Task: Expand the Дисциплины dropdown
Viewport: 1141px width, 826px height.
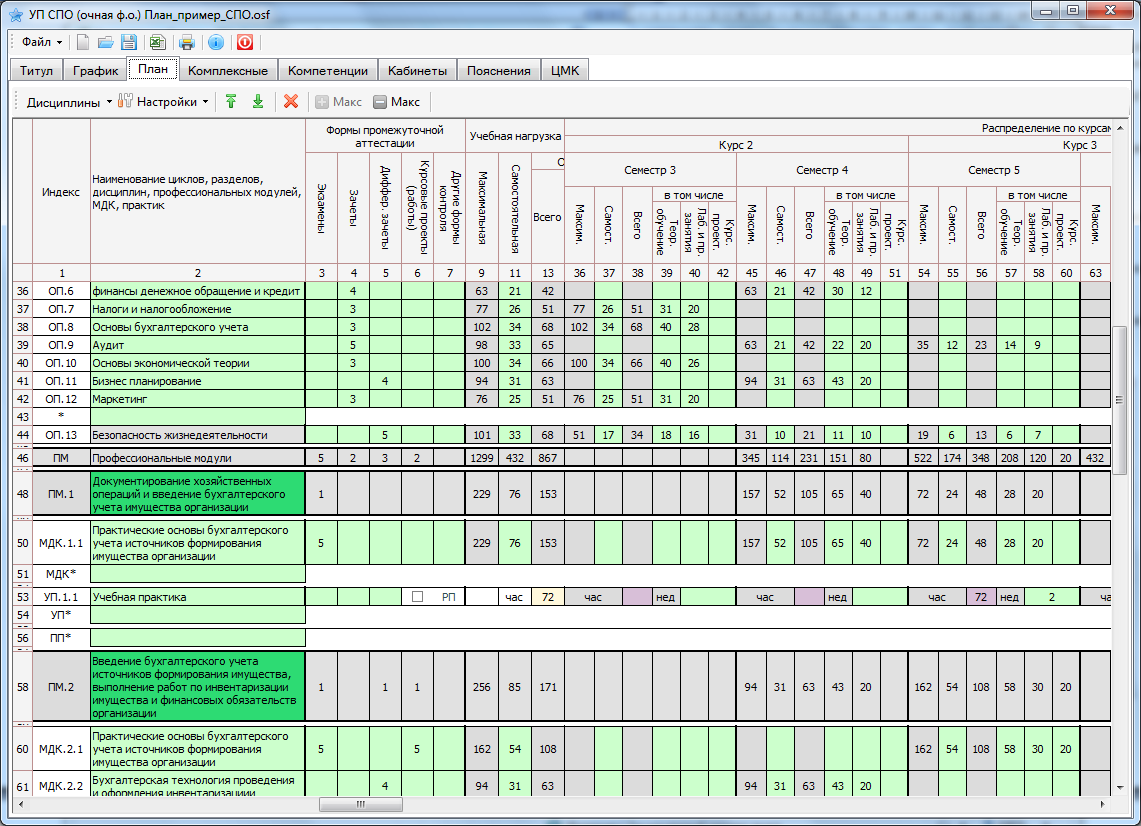Action: click(x=69, y=102)
